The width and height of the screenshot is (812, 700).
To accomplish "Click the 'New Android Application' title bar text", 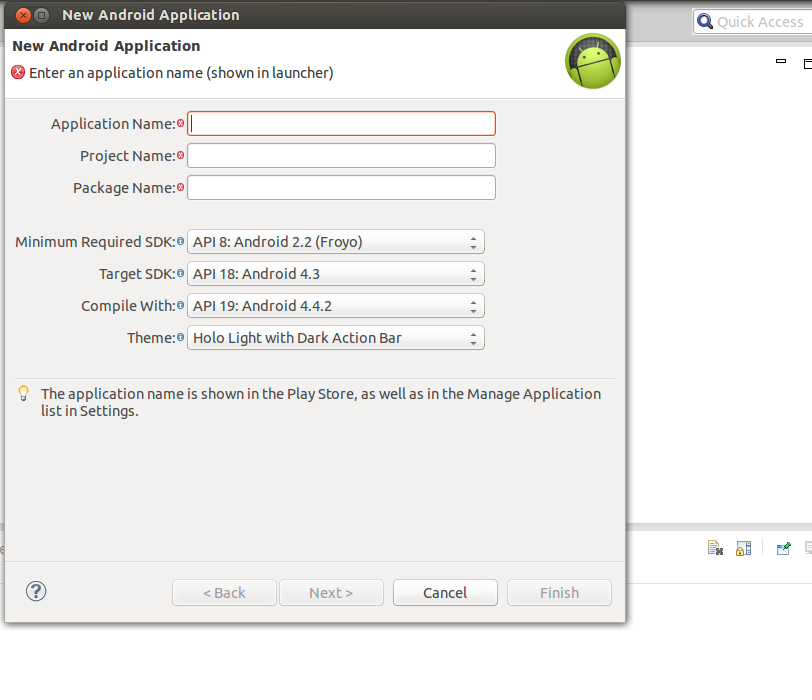I will [x=151, y=15].
